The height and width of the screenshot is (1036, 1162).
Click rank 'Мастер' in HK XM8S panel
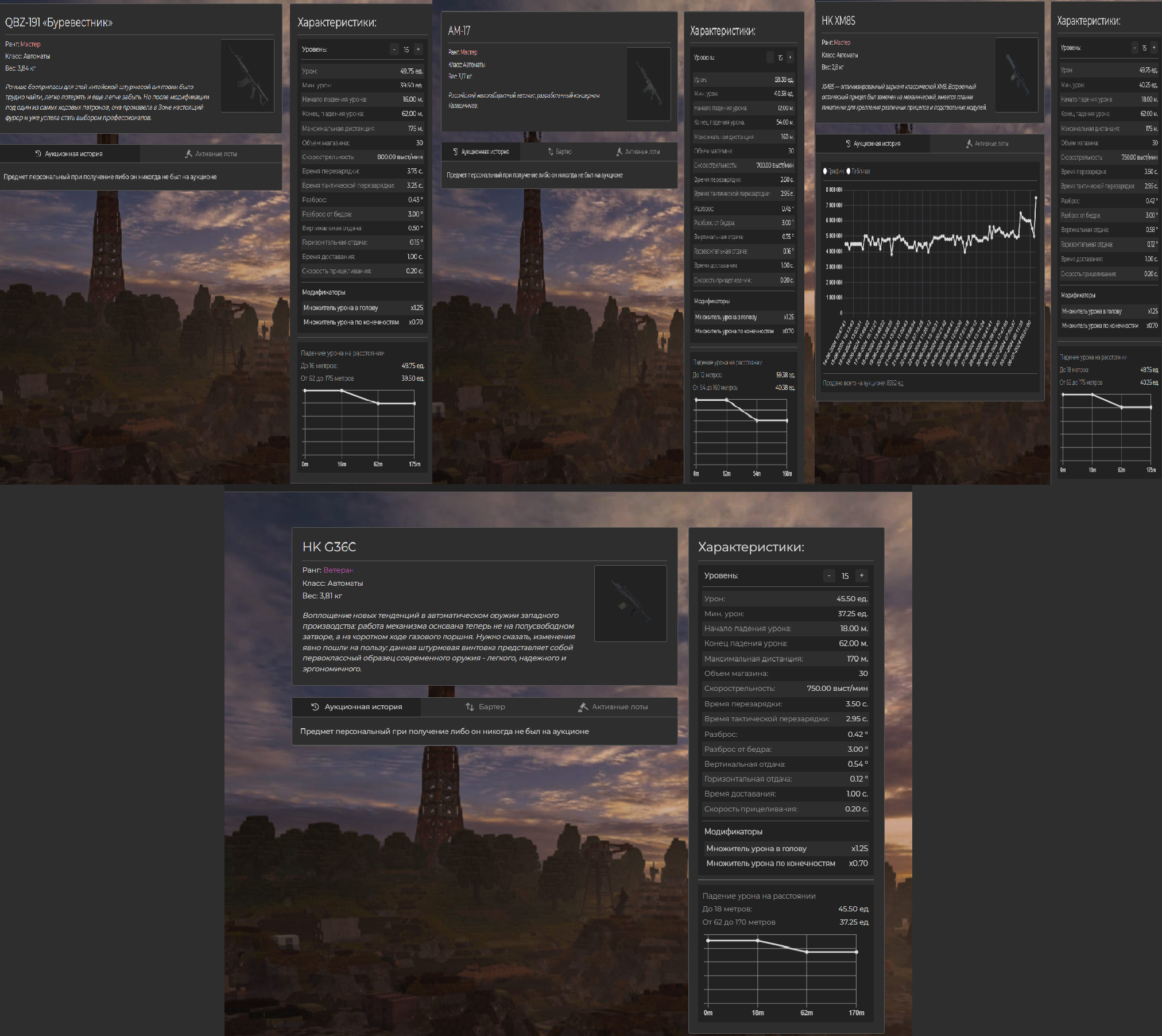coord(842,42)
